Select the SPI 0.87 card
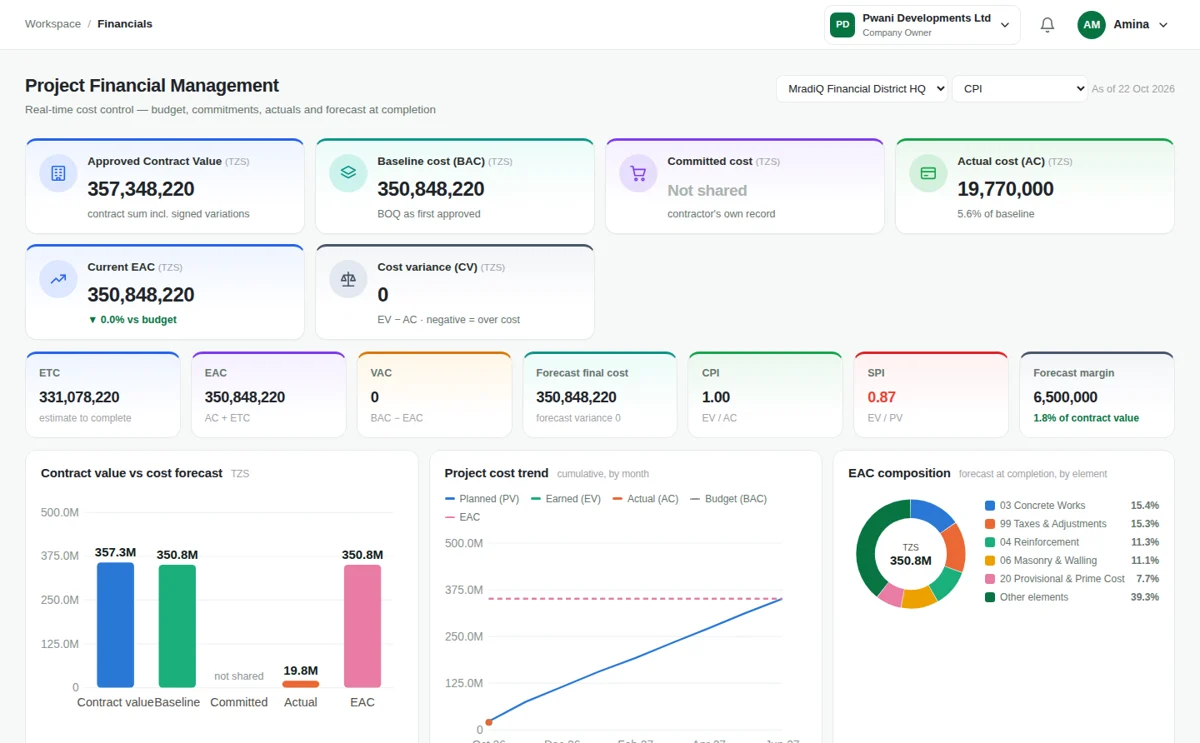The height and width of the screenshot is (743, 1200). click(x=931, y=395)
